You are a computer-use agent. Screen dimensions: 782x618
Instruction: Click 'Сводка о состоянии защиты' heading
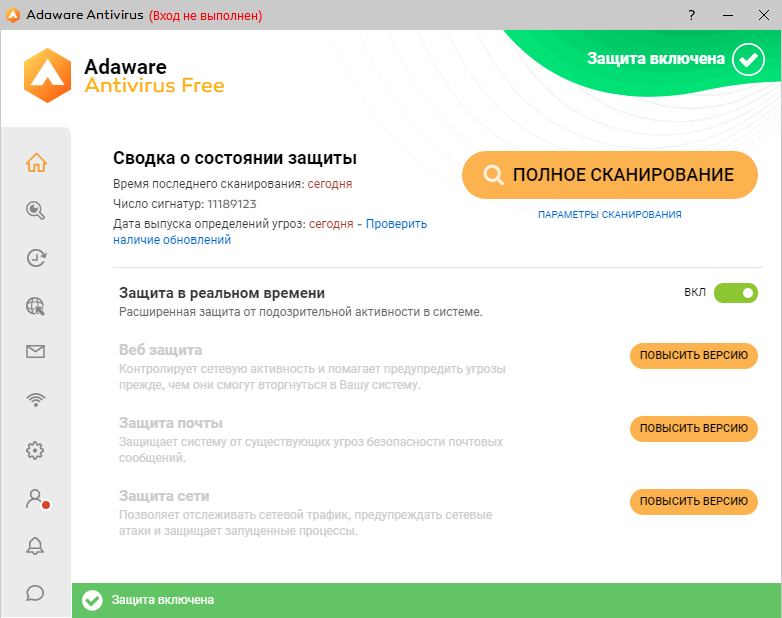coord(235,158)
